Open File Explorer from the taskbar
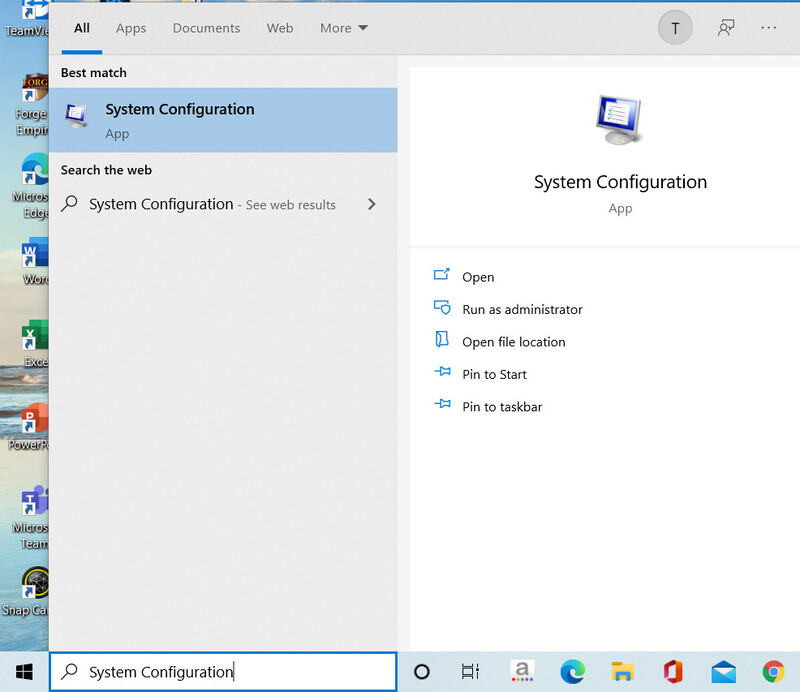Image resolution: width=800 pixels, height=692 pixels. point(622,672)
